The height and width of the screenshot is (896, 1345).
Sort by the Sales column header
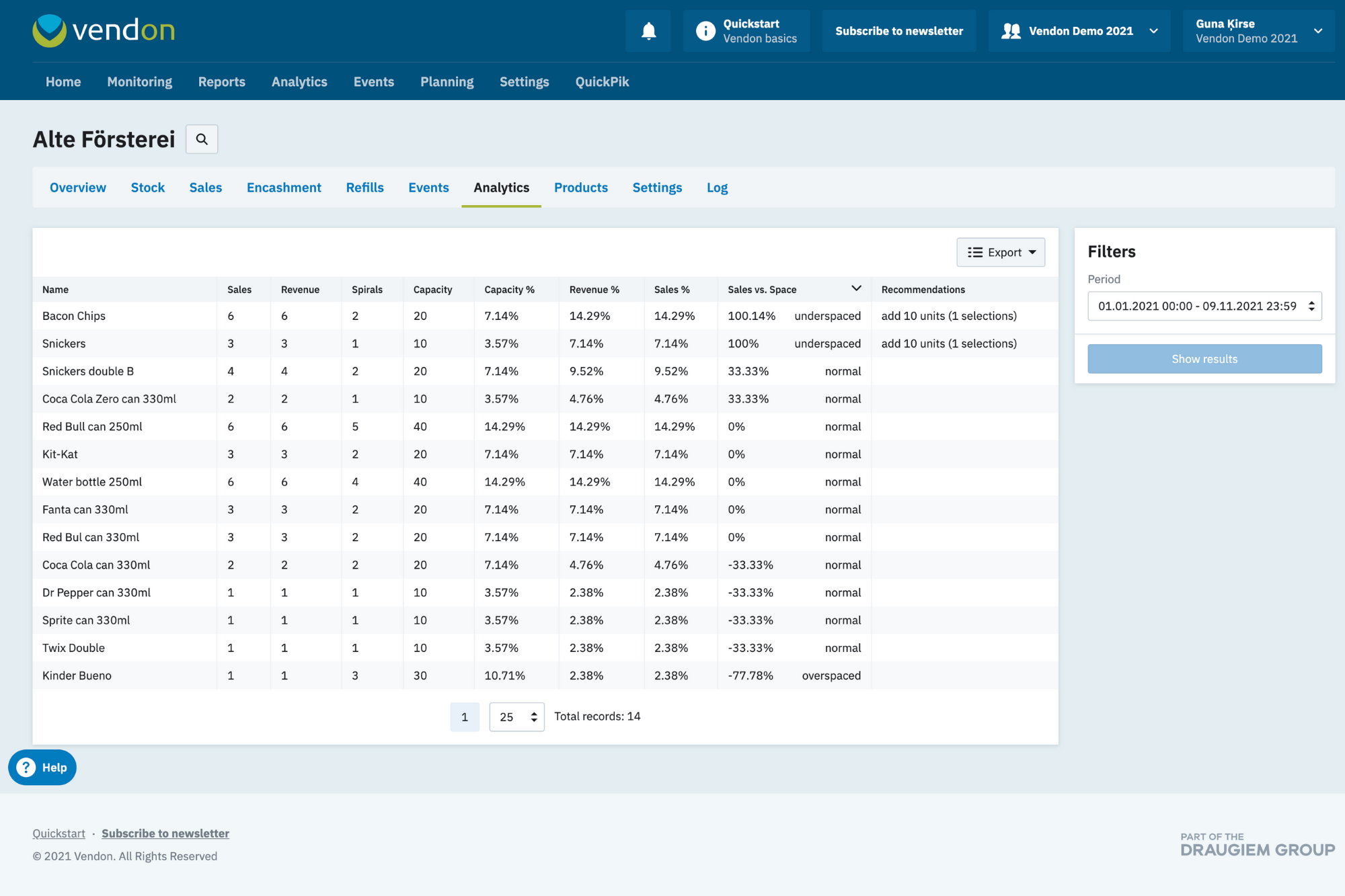coord(239,289)
